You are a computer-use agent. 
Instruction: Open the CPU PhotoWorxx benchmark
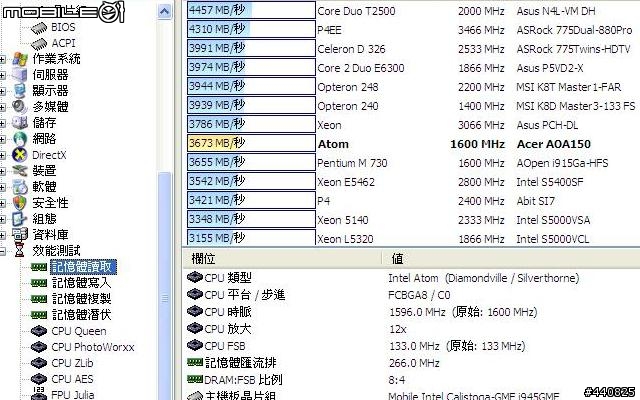pyautogui.click(x=93, y=347)
